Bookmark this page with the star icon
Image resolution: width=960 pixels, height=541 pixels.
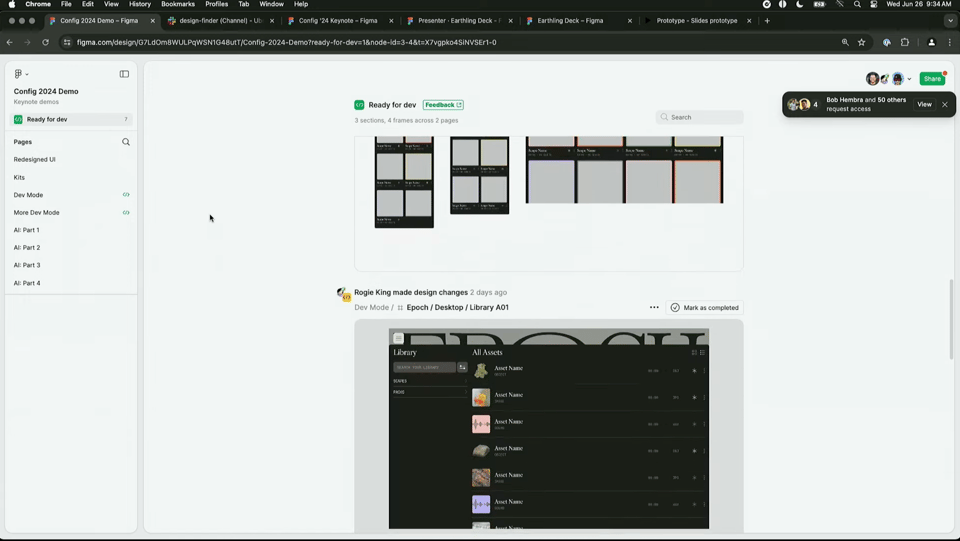[x=861, y=42]
